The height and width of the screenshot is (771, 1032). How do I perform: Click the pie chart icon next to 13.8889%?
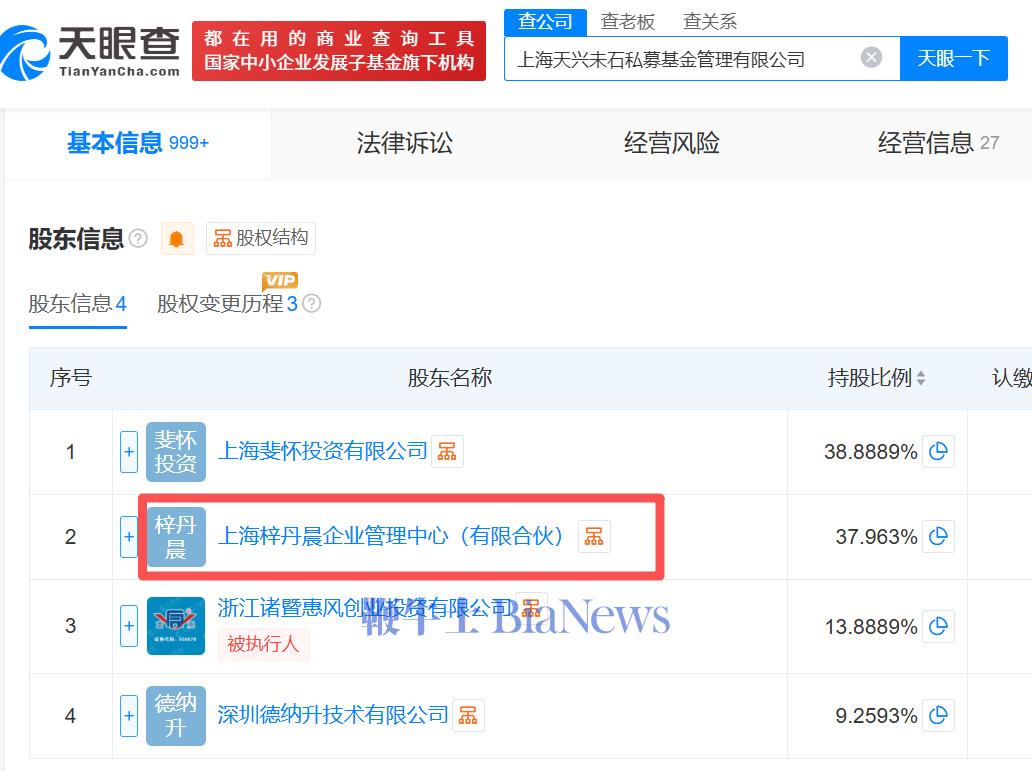tap(938, 625)
